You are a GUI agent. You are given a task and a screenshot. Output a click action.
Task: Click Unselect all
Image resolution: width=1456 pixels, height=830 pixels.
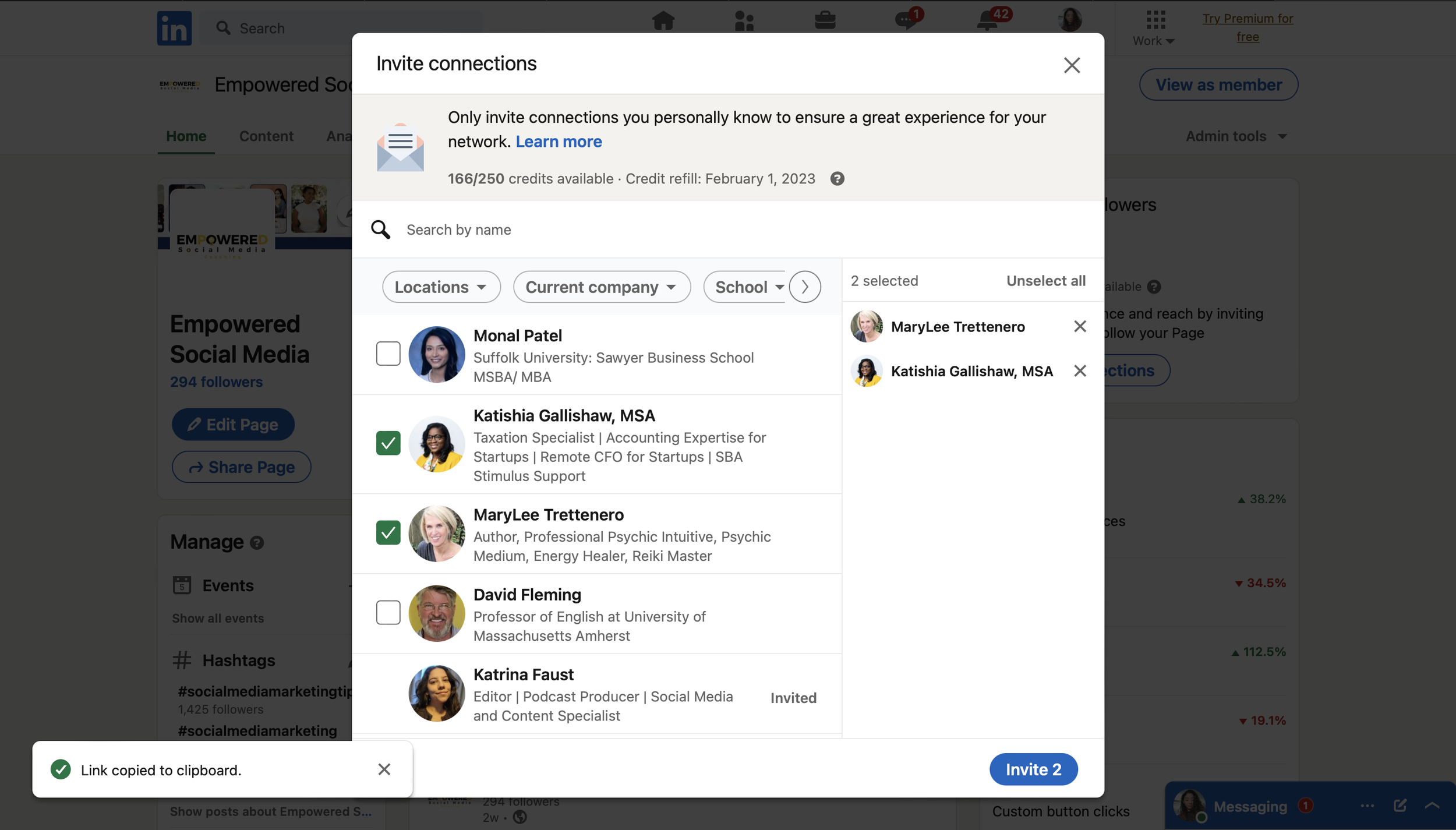tap(1046, 281)
